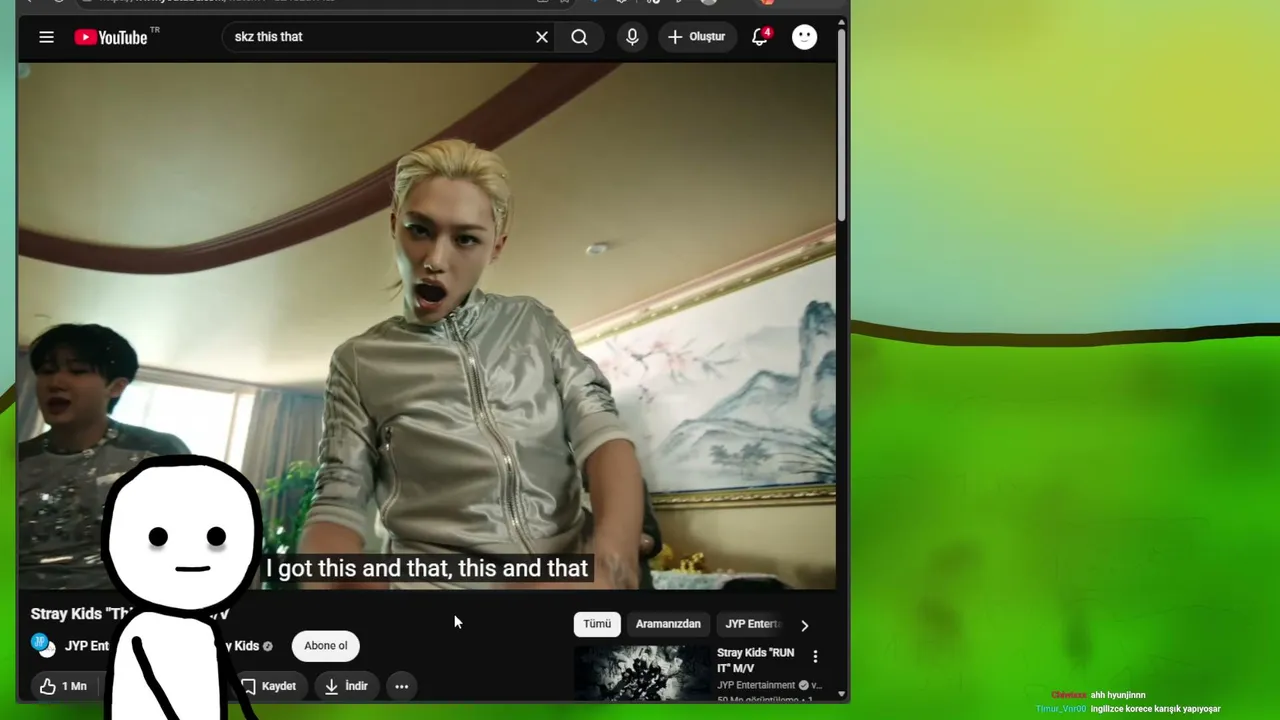Viewport: 1280px width, 720px height.
Task: Open the YouTube hamburger guide menu
Action: (46, 37)
